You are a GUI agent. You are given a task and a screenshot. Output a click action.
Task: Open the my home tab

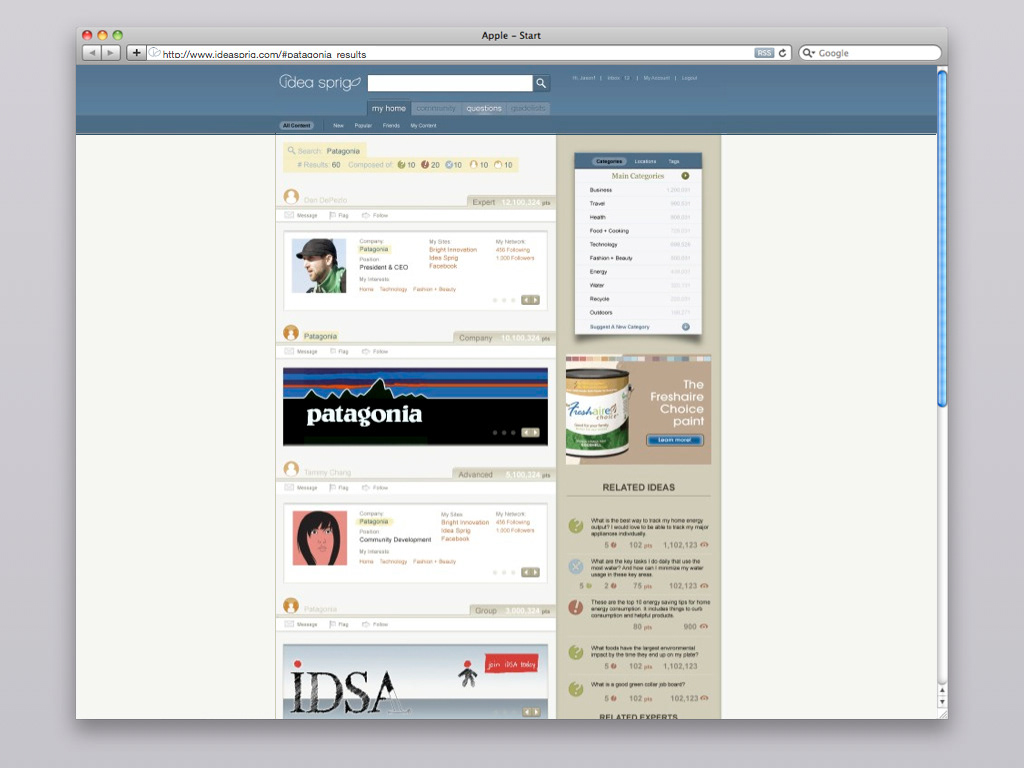click(389, 108)
